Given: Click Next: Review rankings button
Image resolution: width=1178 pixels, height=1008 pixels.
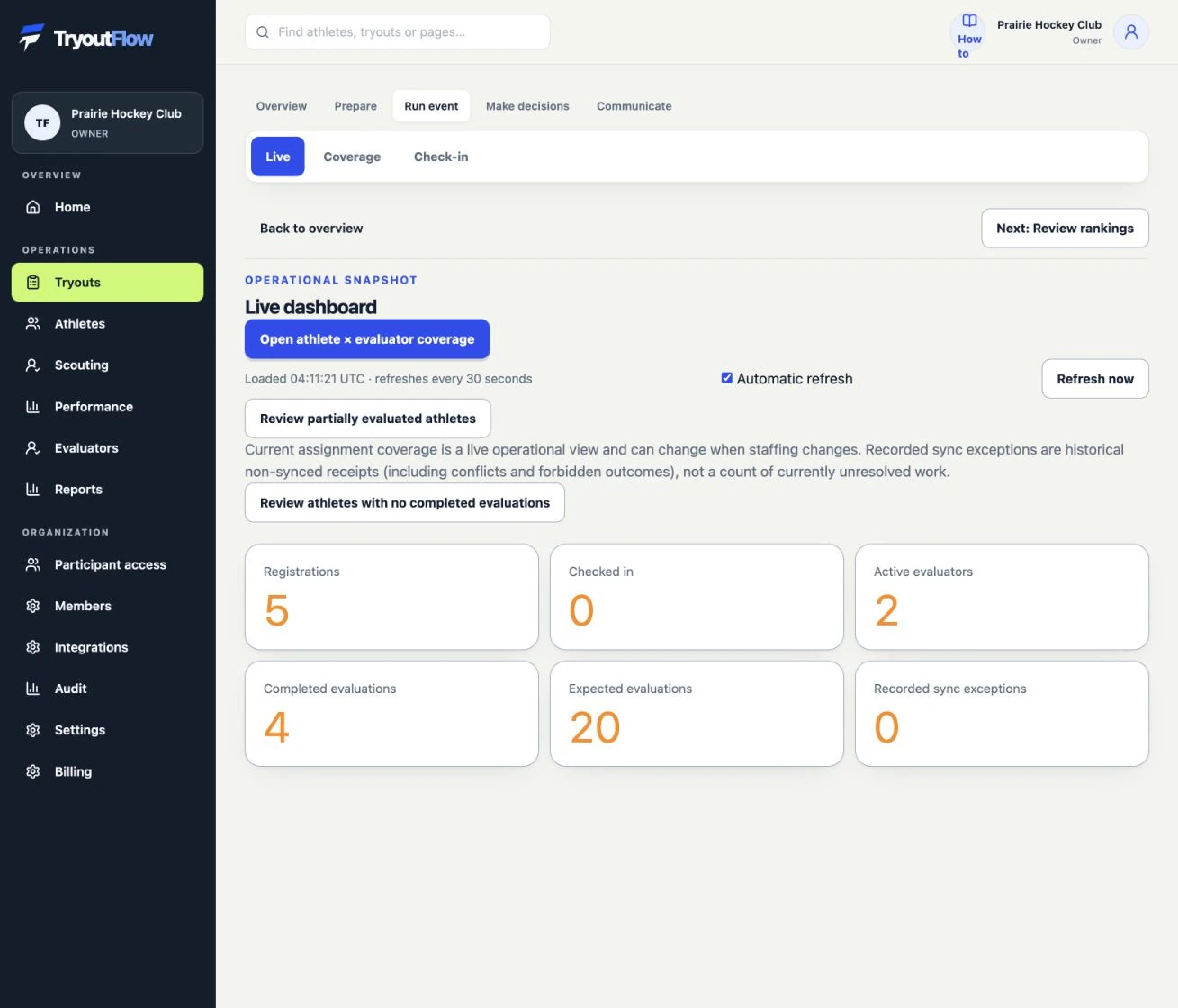Looking at the screenshot, I should [1065, 229].
